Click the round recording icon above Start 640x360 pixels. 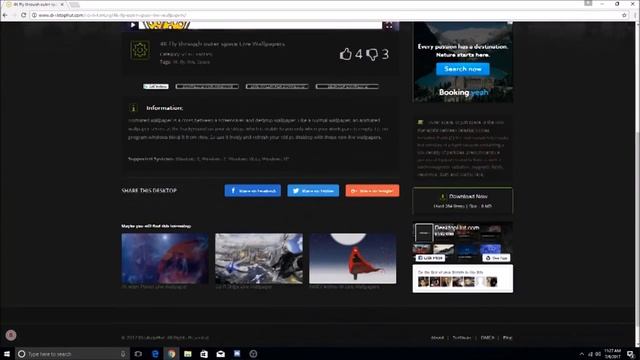[11, 335]
